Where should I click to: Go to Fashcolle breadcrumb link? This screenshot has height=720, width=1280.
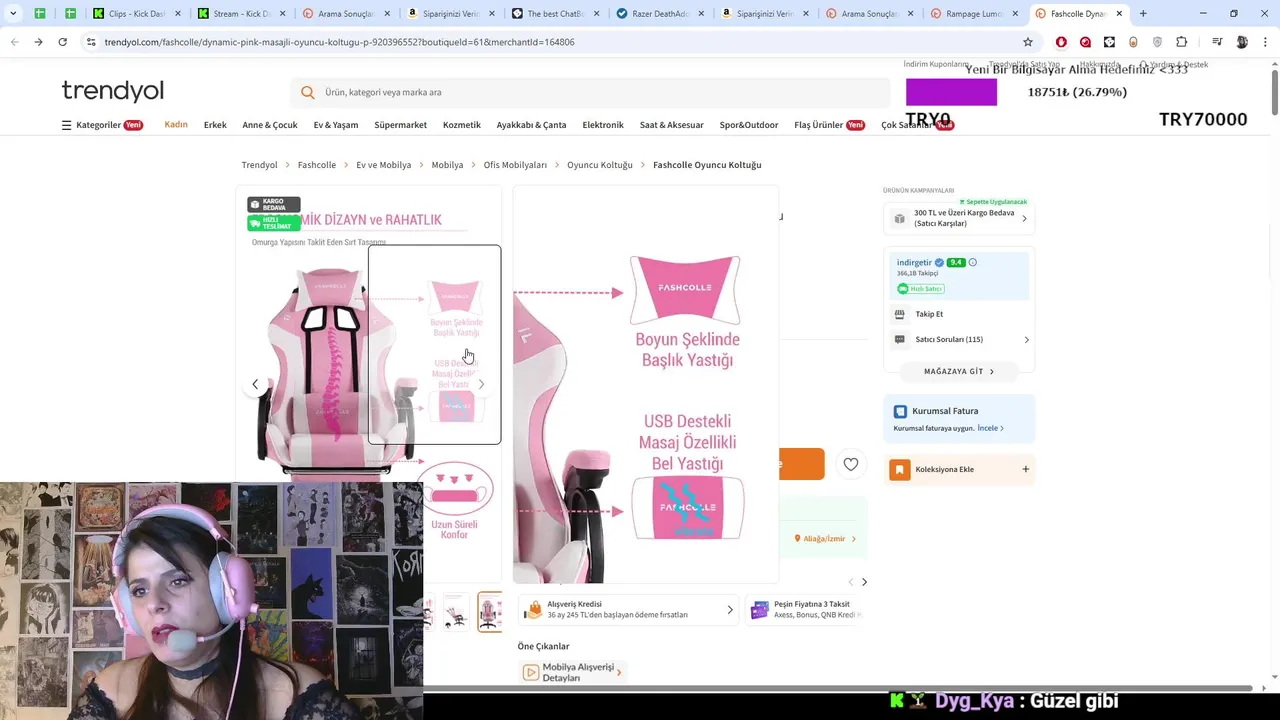(x=317, y=165)
